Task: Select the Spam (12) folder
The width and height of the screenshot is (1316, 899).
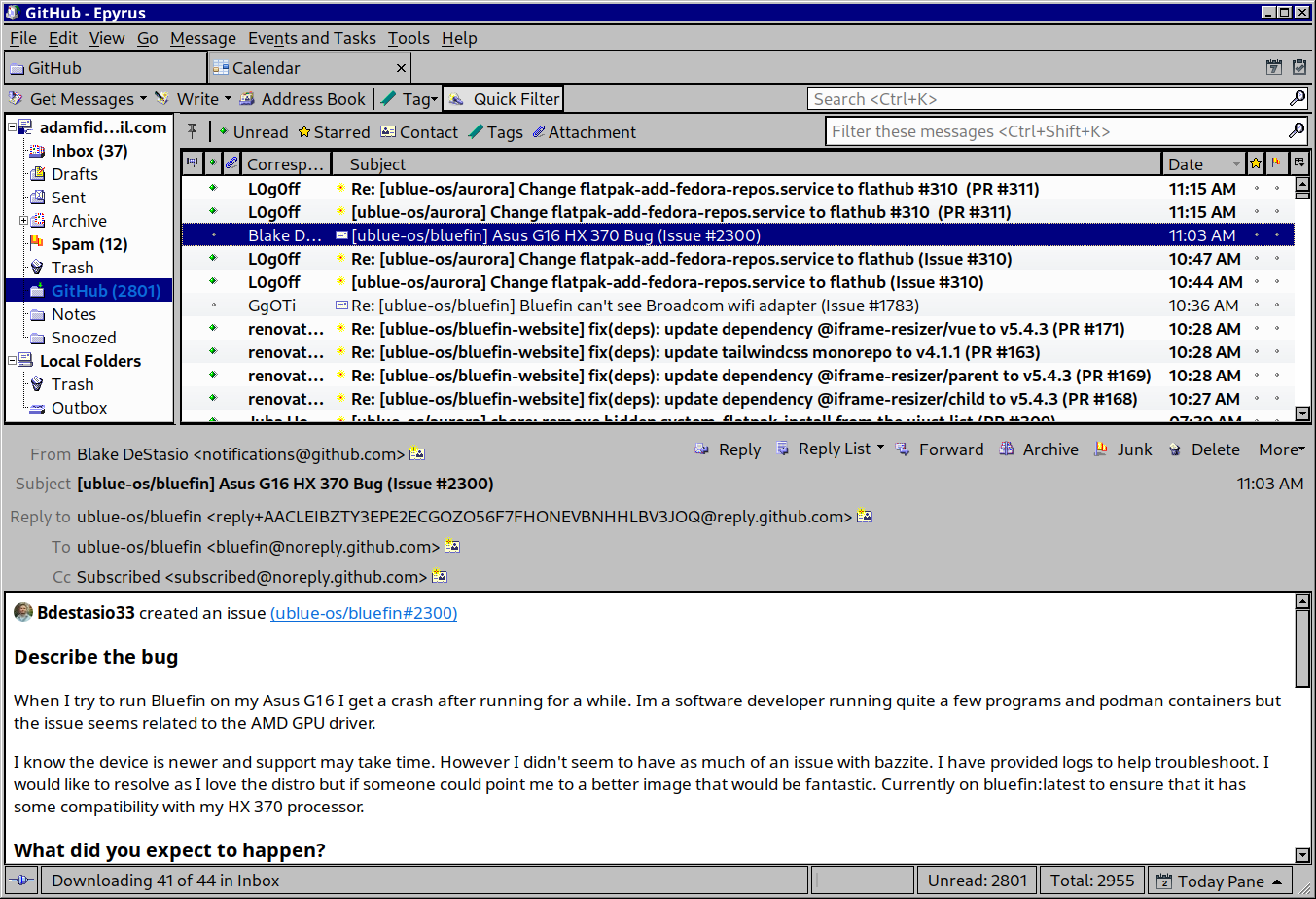Action: point(89,244)
